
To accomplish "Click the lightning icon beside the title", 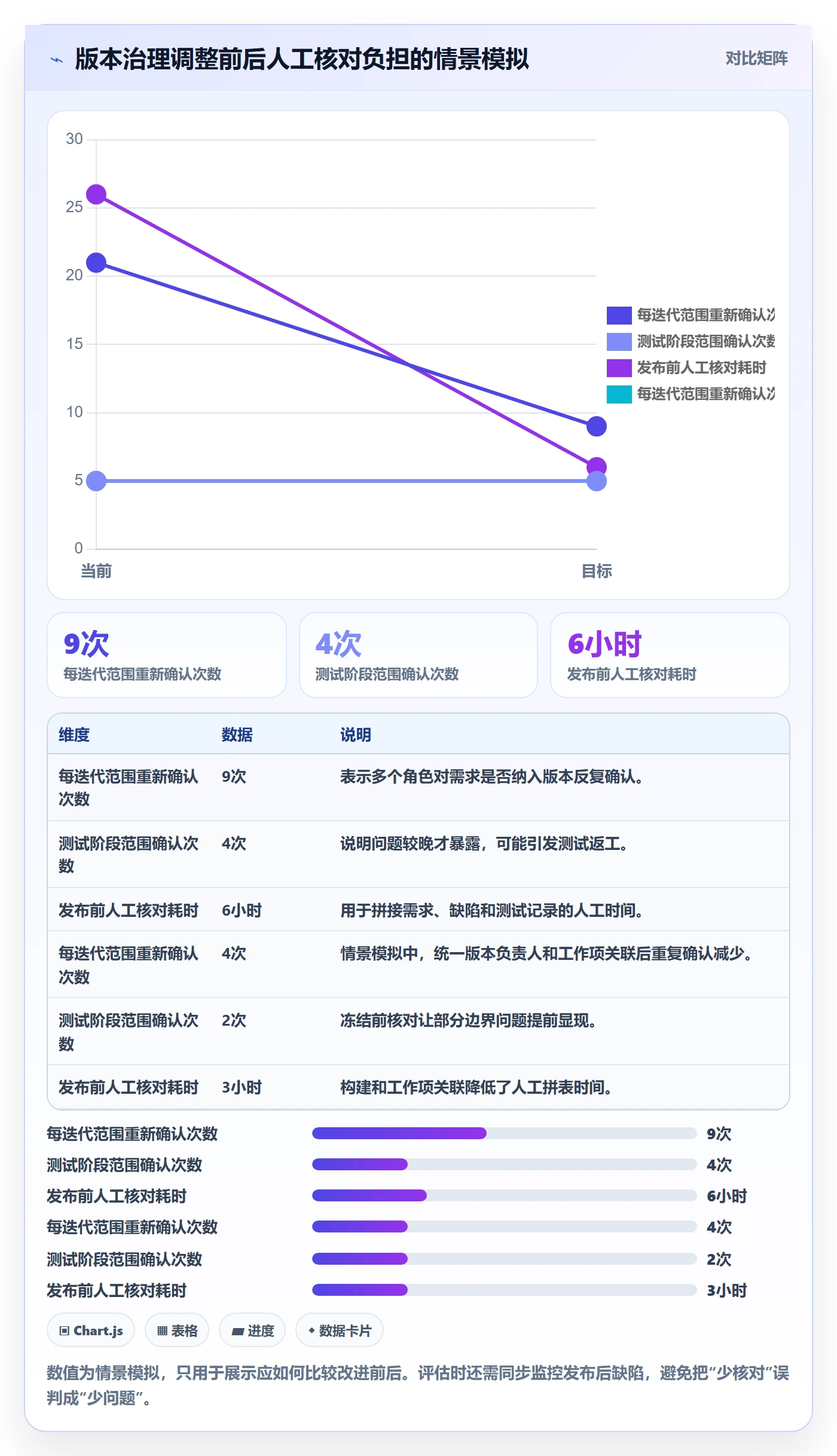I will pyautogui.click(x=57, y=60).
